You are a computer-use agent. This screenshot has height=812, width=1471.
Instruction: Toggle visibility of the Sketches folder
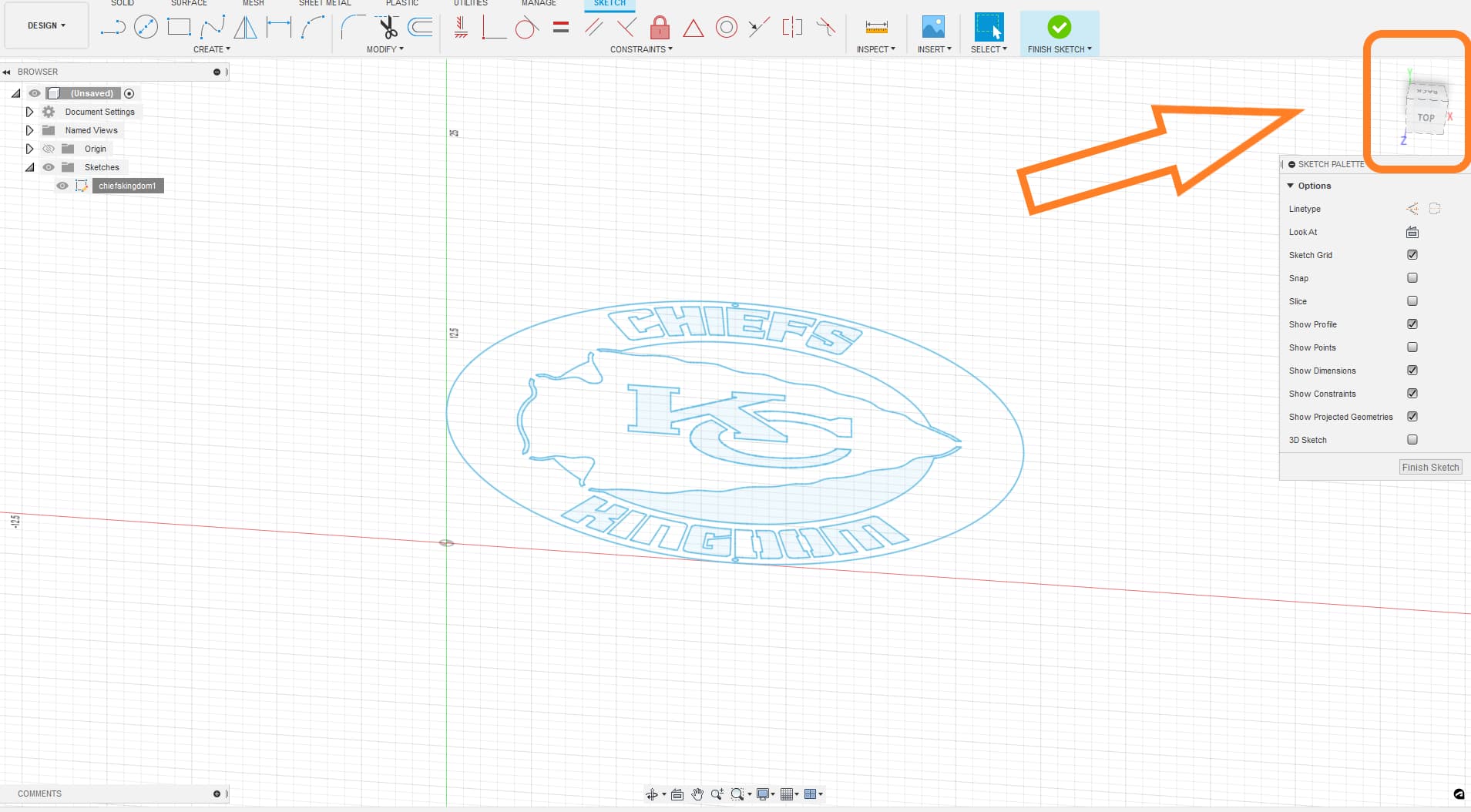[x=49, y=167]
